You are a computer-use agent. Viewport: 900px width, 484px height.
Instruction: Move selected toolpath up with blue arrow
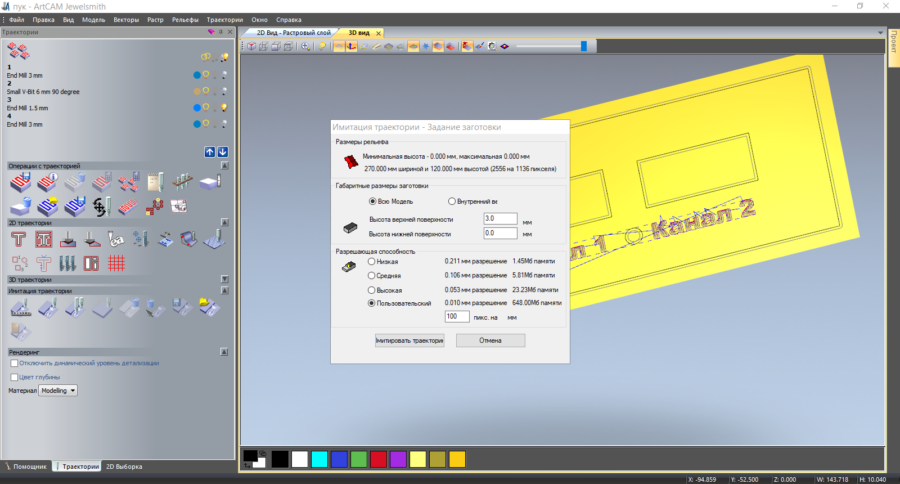pos(210,152)
